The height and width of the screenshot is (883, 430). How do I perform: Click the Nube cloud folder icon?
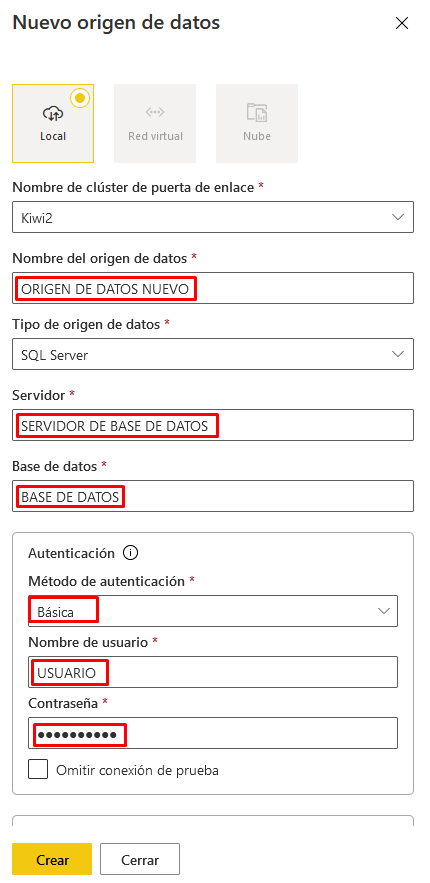coord(257,113)
